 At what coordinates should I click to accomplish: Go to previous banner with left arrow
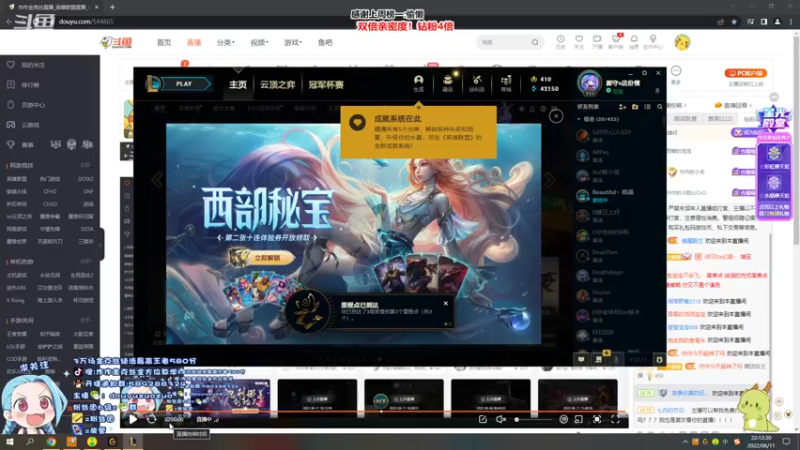point(157,180)
